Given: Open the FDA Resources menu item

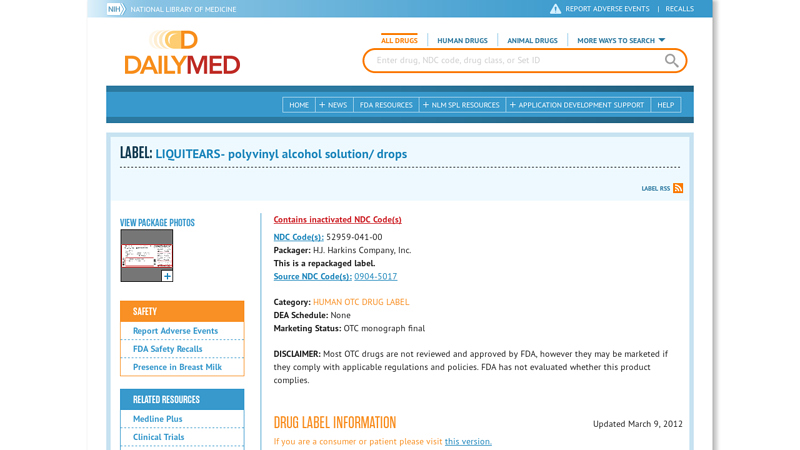Looking at the screenshot, I should pyautogui.click(x=386, y=105).
